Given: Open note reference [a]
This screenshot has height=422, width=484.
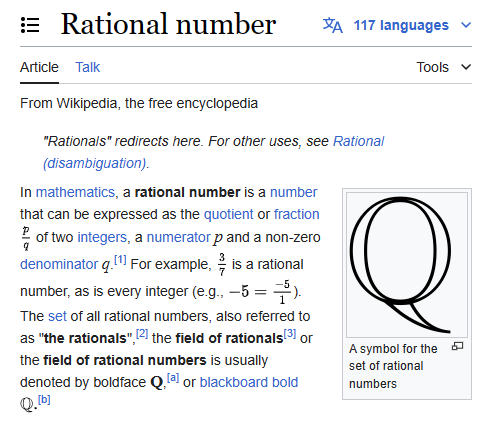Looking at the screenshot, I should click(173, 378).
